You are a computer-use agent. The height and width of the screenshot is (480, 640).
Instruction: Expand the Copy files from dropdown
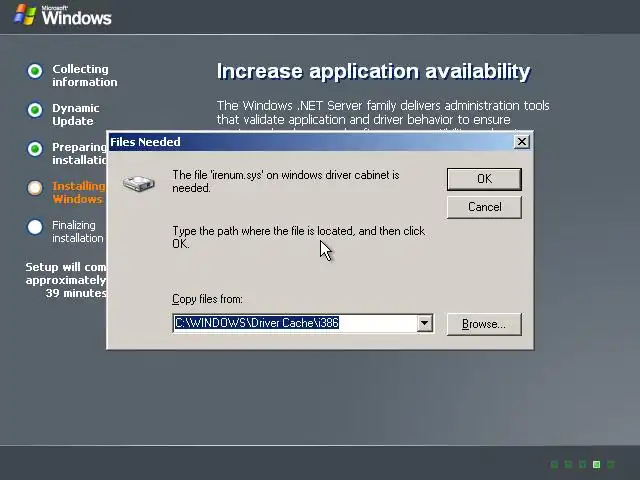point(424,323)
